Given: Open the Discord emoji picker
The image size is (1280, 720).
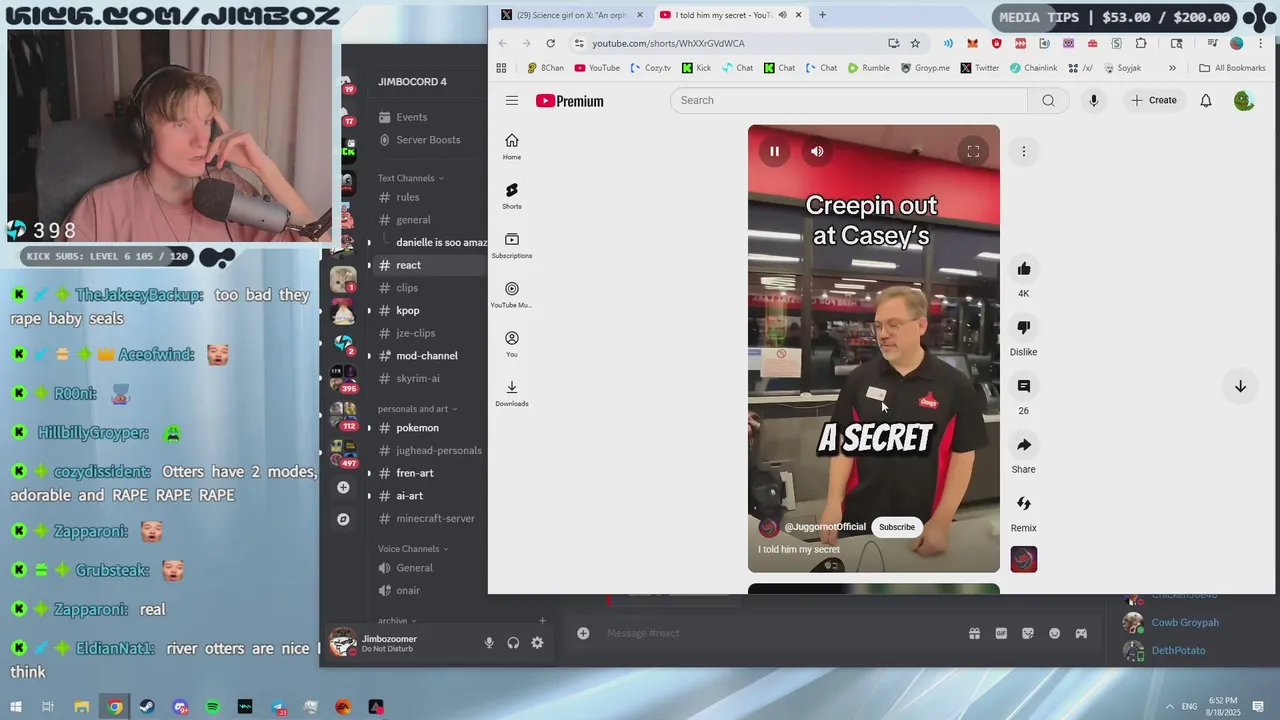Looking at the screenshot, I should click(x=1054, y=633).
